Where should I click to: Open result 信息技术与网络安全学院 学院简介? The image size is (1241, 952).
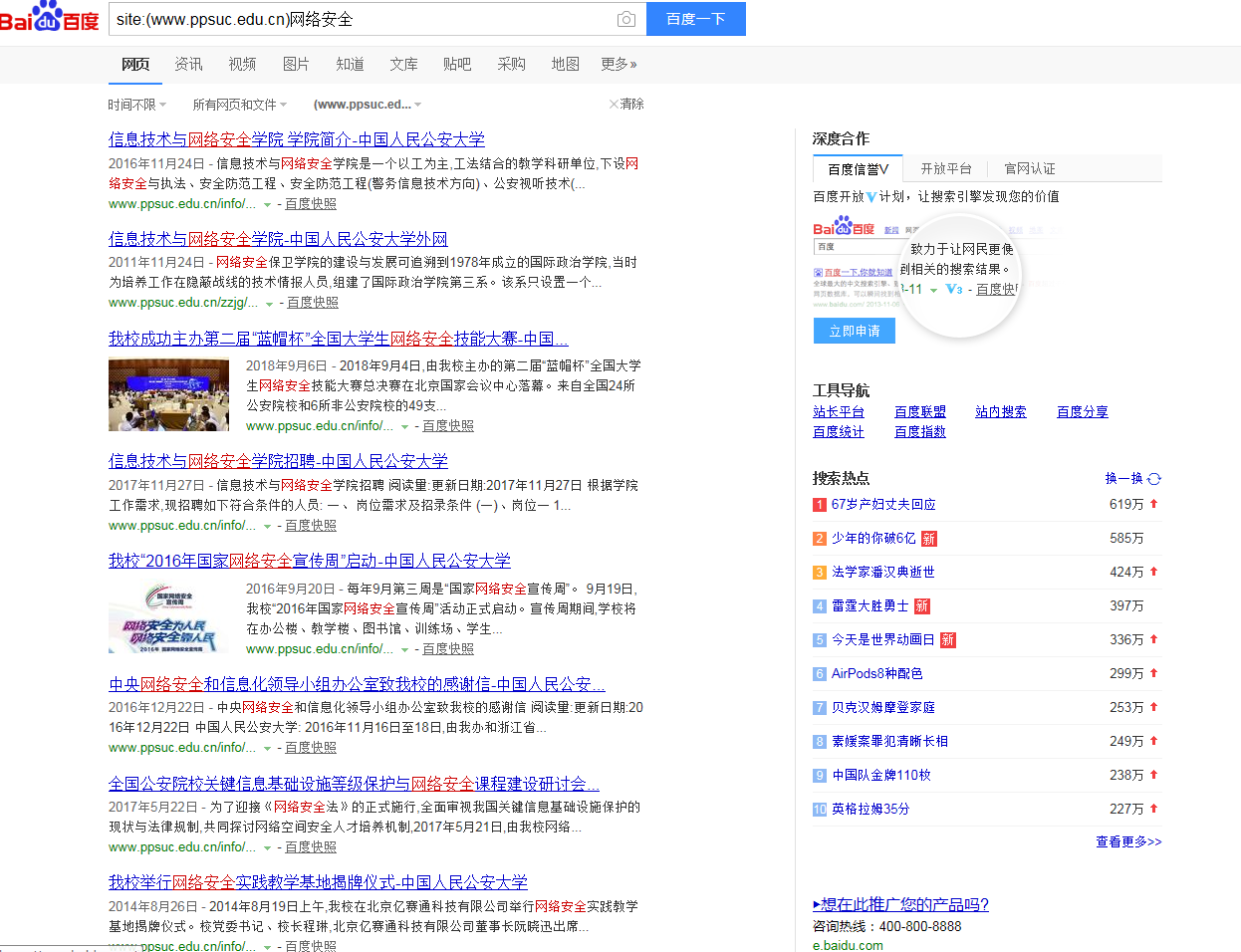[x=297, y=139]
